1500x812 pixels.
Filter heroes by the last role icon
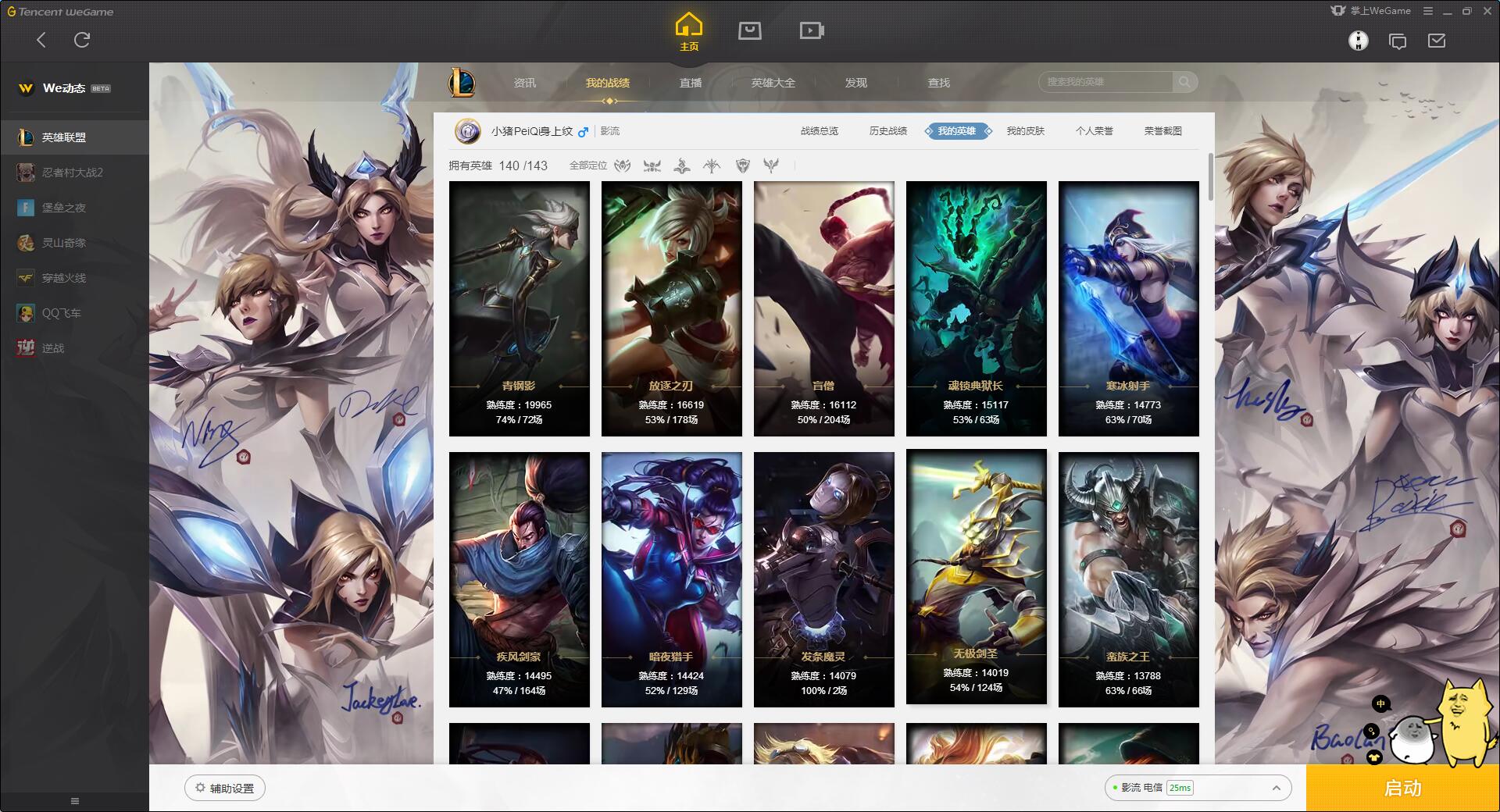click(x=771, y=166)
